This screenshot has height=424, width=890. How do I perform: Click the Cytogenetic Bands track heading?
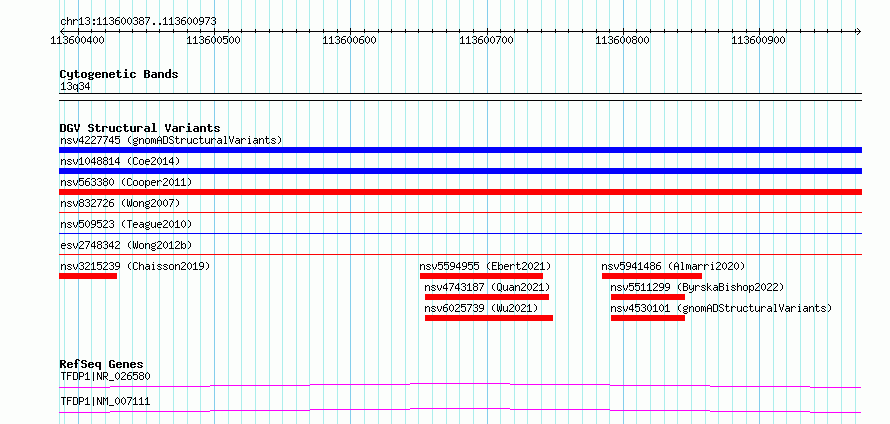(x=119, y=74)
